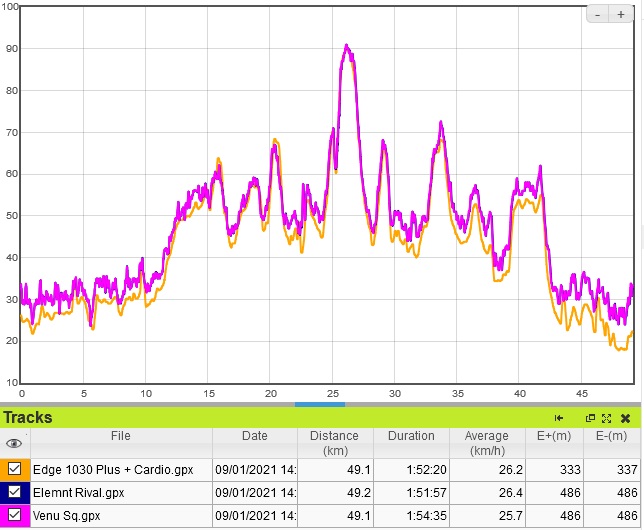Select the Elemnt Rival.gpx file name
The height and width of the screenshot is (530, 644).
click(78, 492)
